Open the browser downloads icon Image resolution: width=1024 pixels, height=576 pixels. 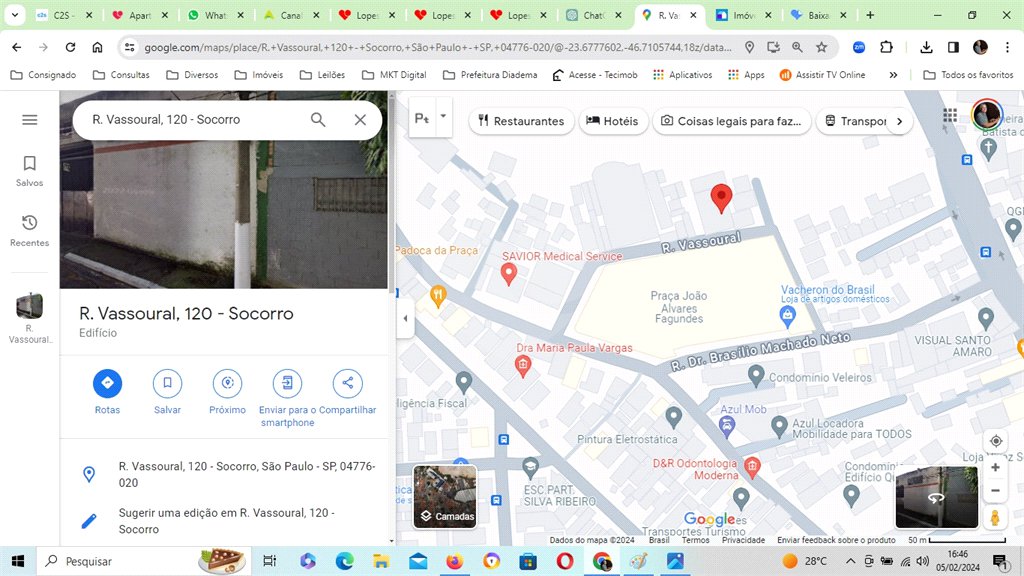point(926,47)
